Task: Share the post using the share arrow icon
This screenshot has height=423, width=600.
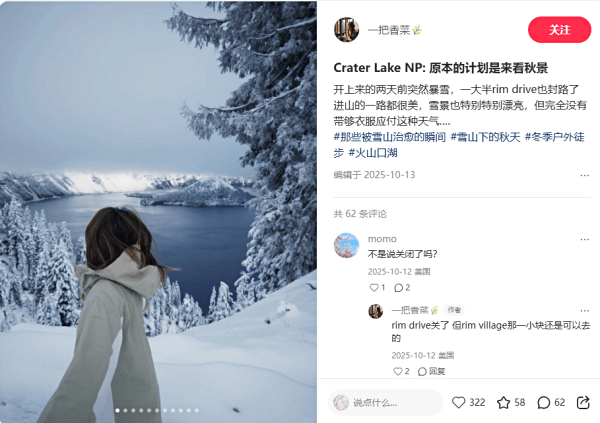Action: point(583,402)
